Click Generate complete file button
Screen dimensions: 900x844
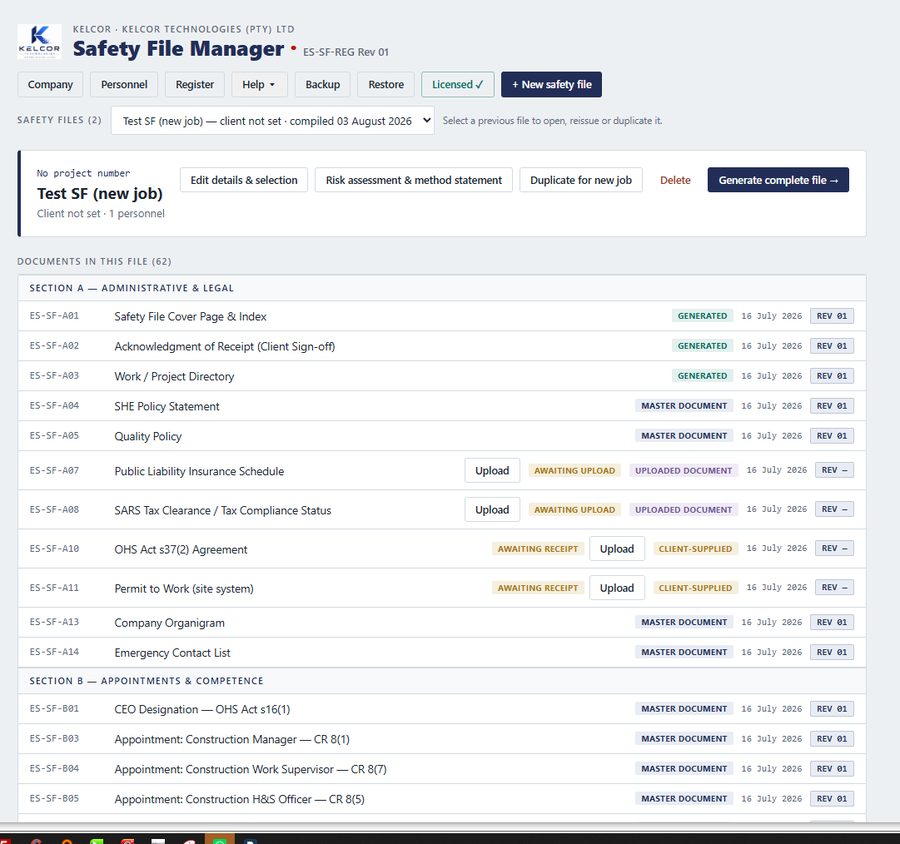point(778,180)
